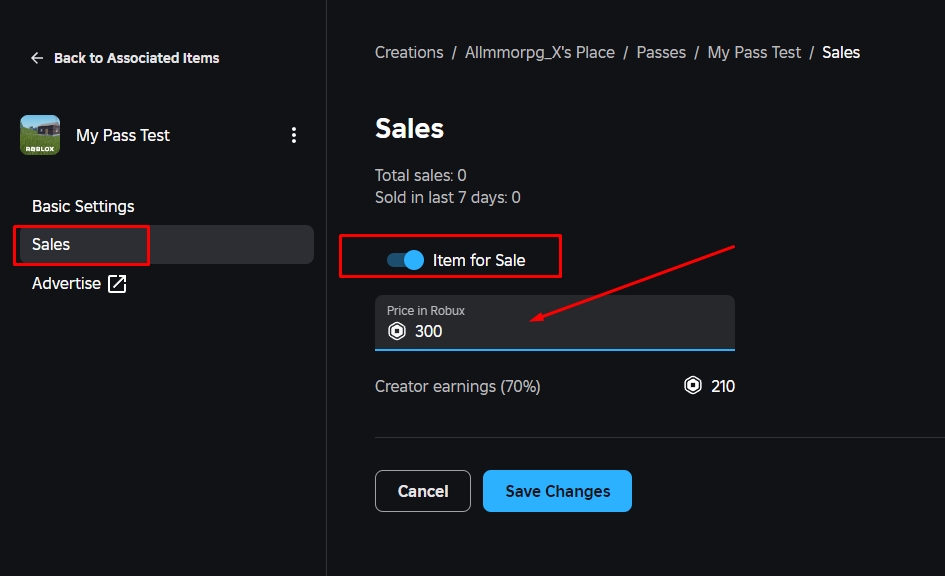Open Basic Settings in the sidebar
The height and width of the screenshot is (576, 945).
pyautogui.click(x=83, y=206)
